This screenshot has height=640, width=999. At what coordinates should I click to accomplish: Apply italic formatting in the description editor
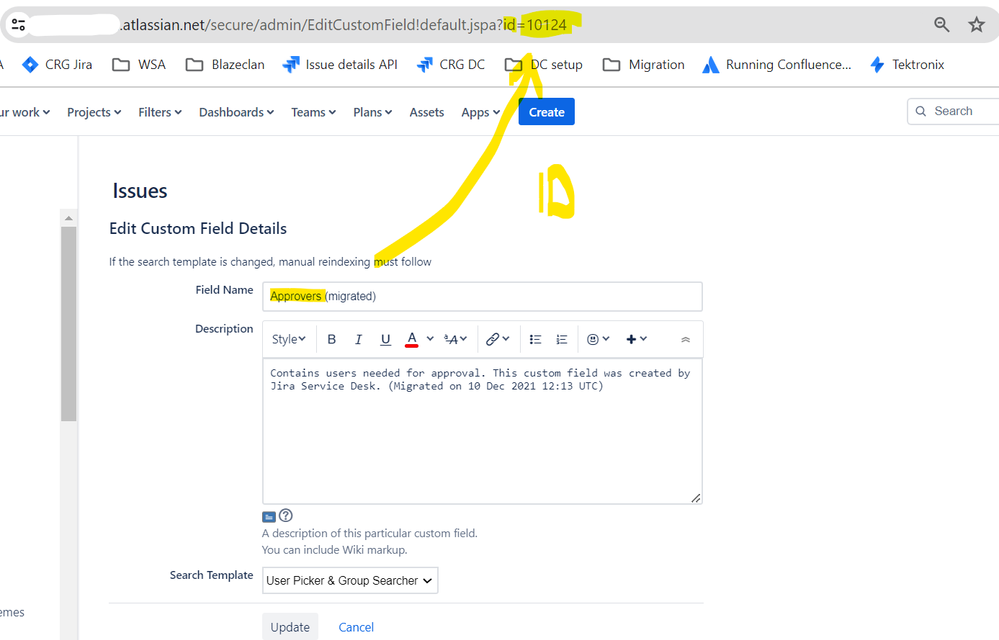[x=358, y=339]
